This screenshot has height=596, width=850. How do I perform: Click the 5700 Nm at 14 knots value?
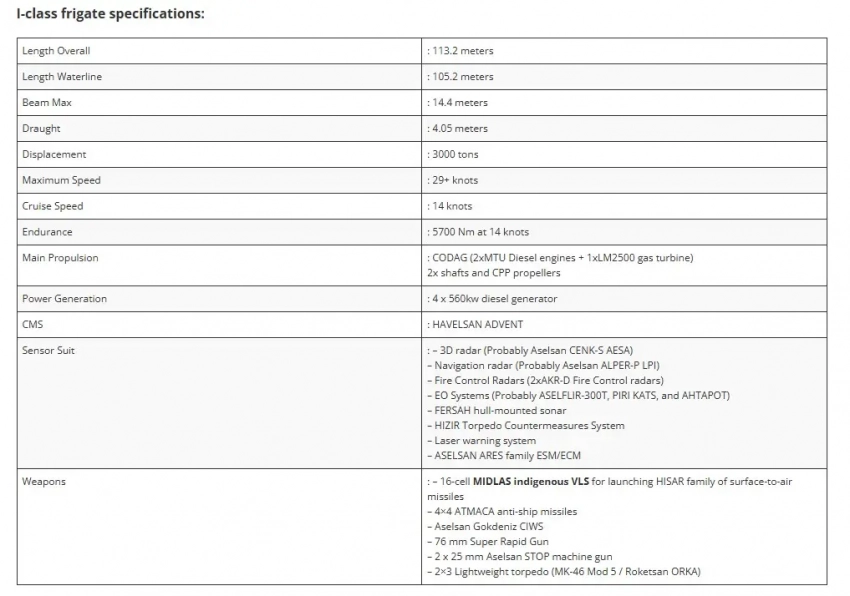(479, 233)
